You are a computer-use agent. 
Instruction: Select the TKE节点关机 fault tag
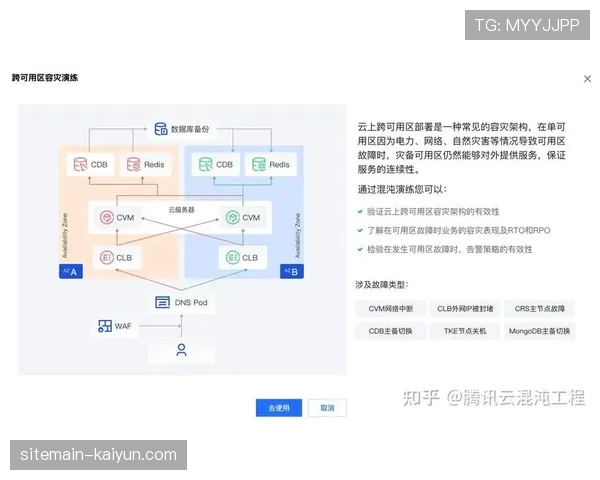coord(465,331)
